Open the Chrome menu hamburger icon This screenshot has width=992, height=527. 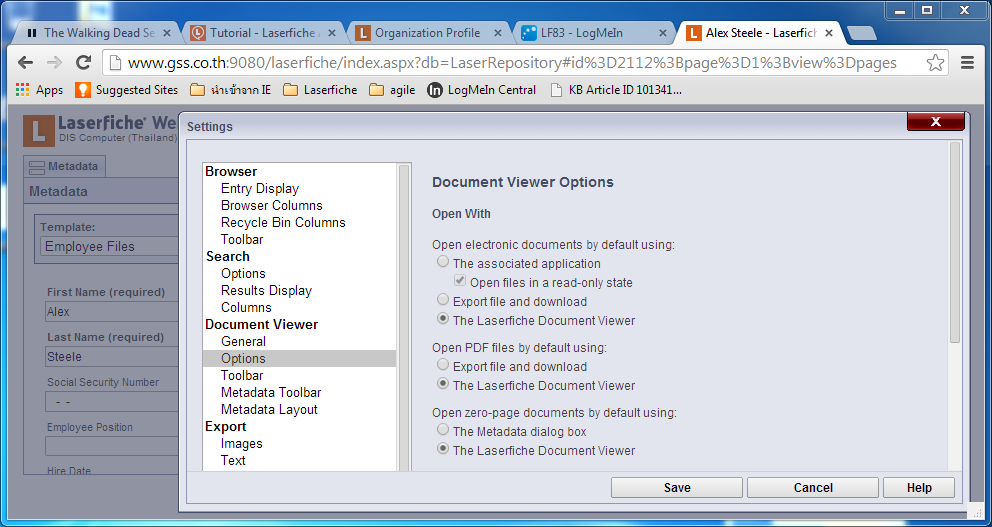point(967,62)
